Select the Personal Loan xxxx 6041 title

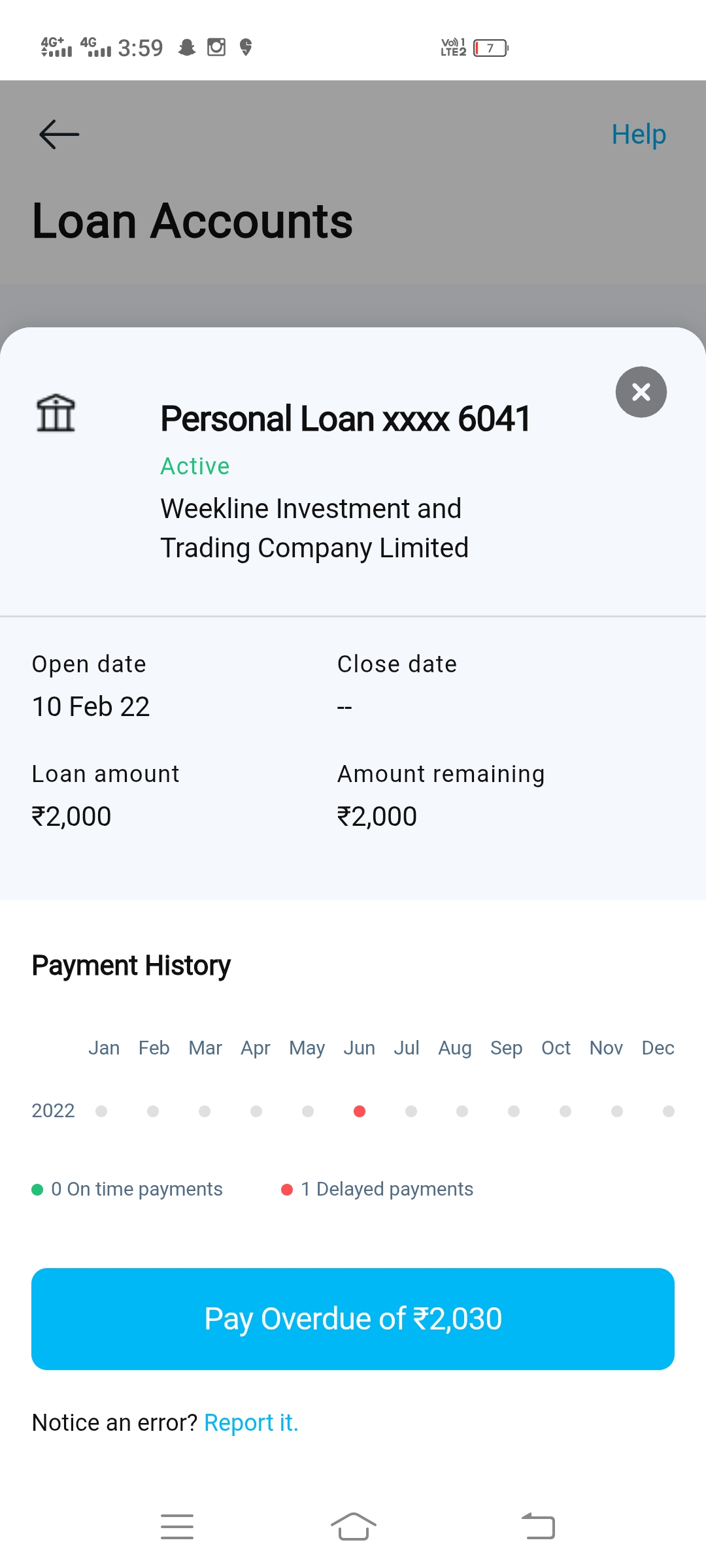point(345,419)
